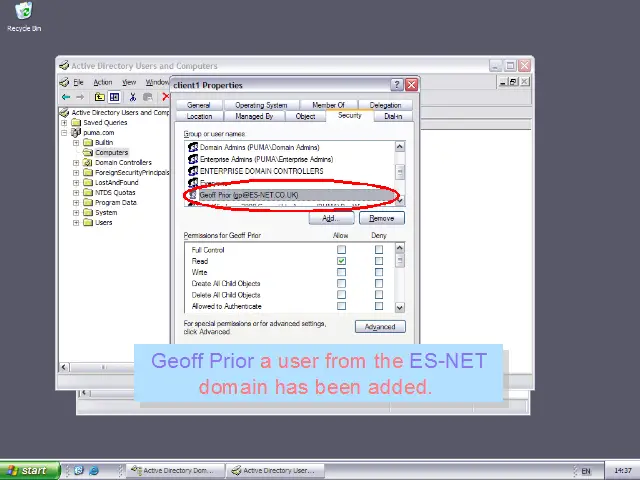Screen dimensions: 640x480
Task: Click the Domain Controllers OU icon
Action: click(88, 162)
